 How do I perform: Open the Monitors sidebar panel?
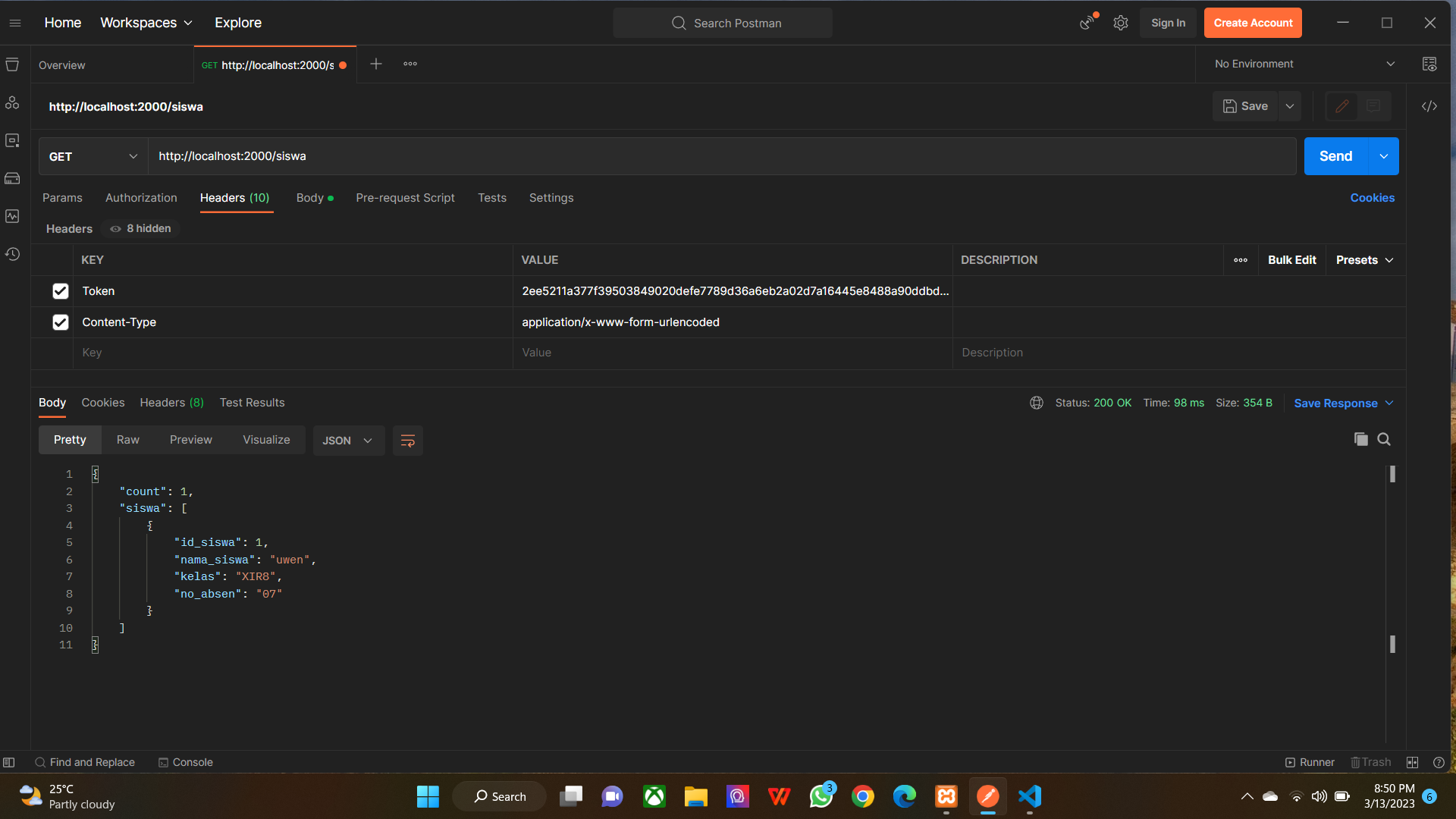(x=12, y=216)
